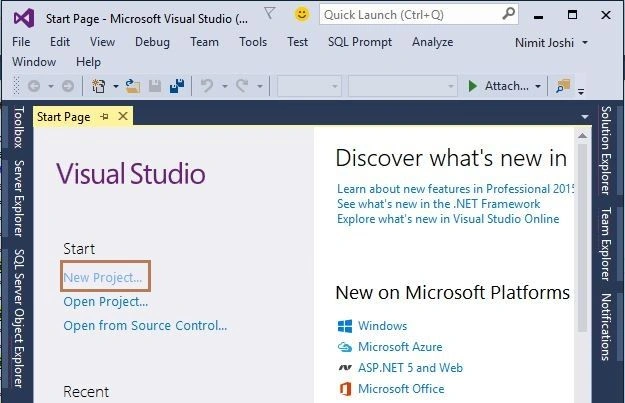Show the Team Explorer side panel
Image resolution: width=625 pixels, height=403 pixels.
tap(606, 244)
